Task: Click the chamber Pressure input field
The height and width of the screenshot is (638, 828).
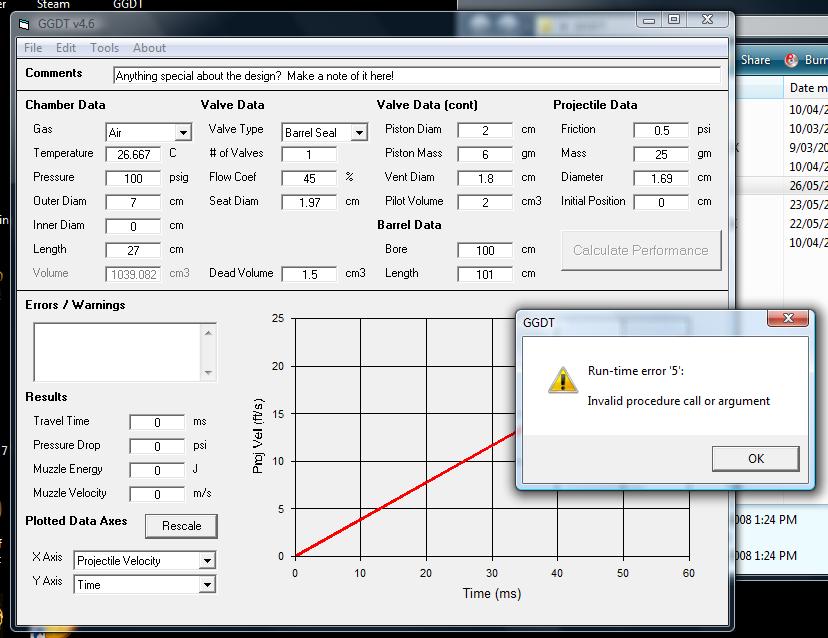Action: (x=133, y=178)
